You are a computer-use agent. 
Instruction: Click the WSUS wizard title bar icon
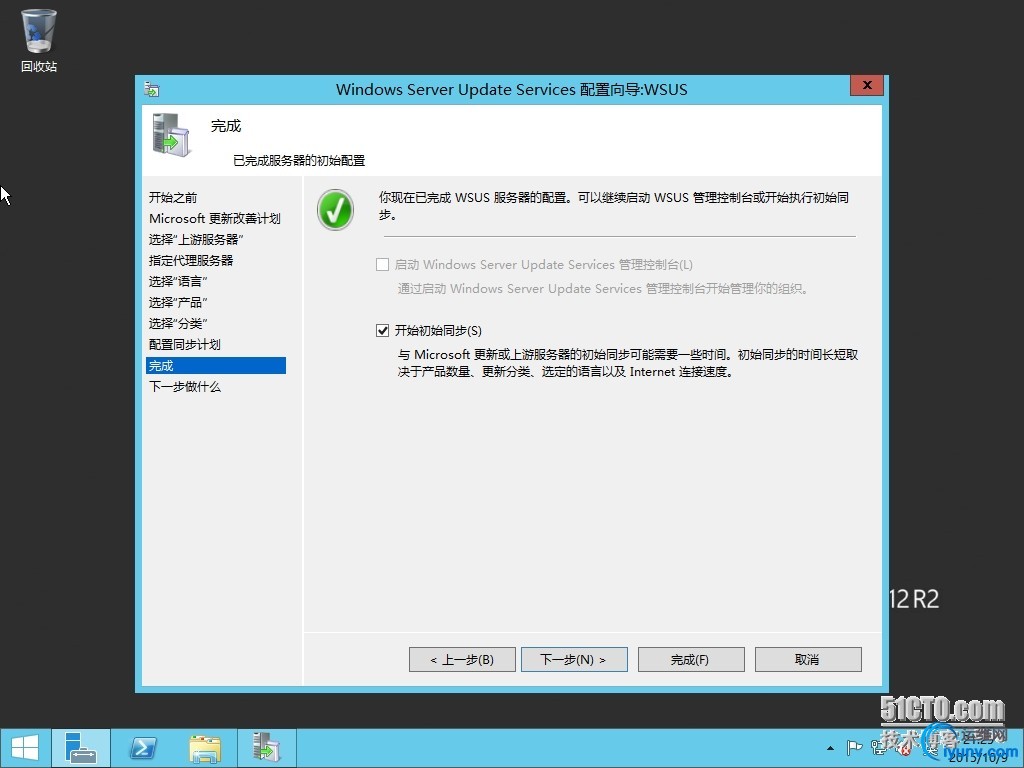point(152,89)
